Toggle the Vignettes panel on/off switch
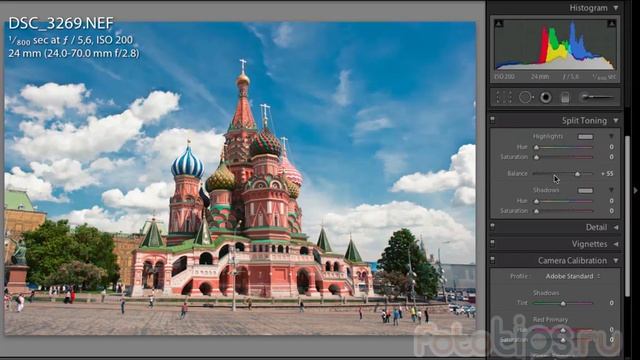Viewport: 640px width, 360px height. coord(492,243)
